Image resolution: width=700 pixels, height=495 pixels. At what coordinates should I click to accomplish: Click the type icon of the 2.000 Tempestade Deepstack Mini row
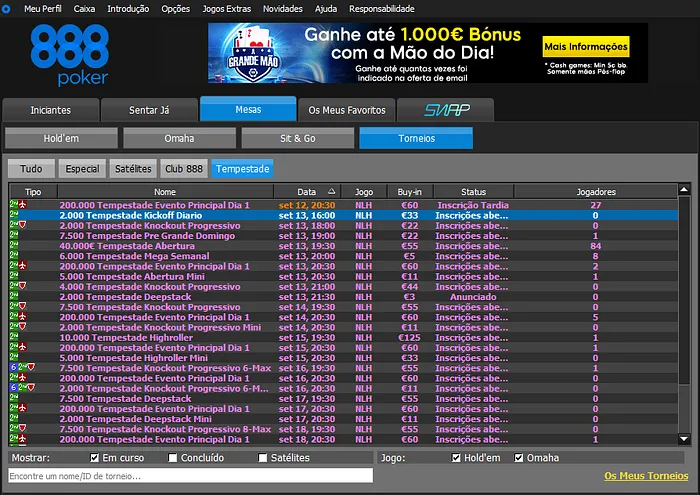[x=14, y=418]
